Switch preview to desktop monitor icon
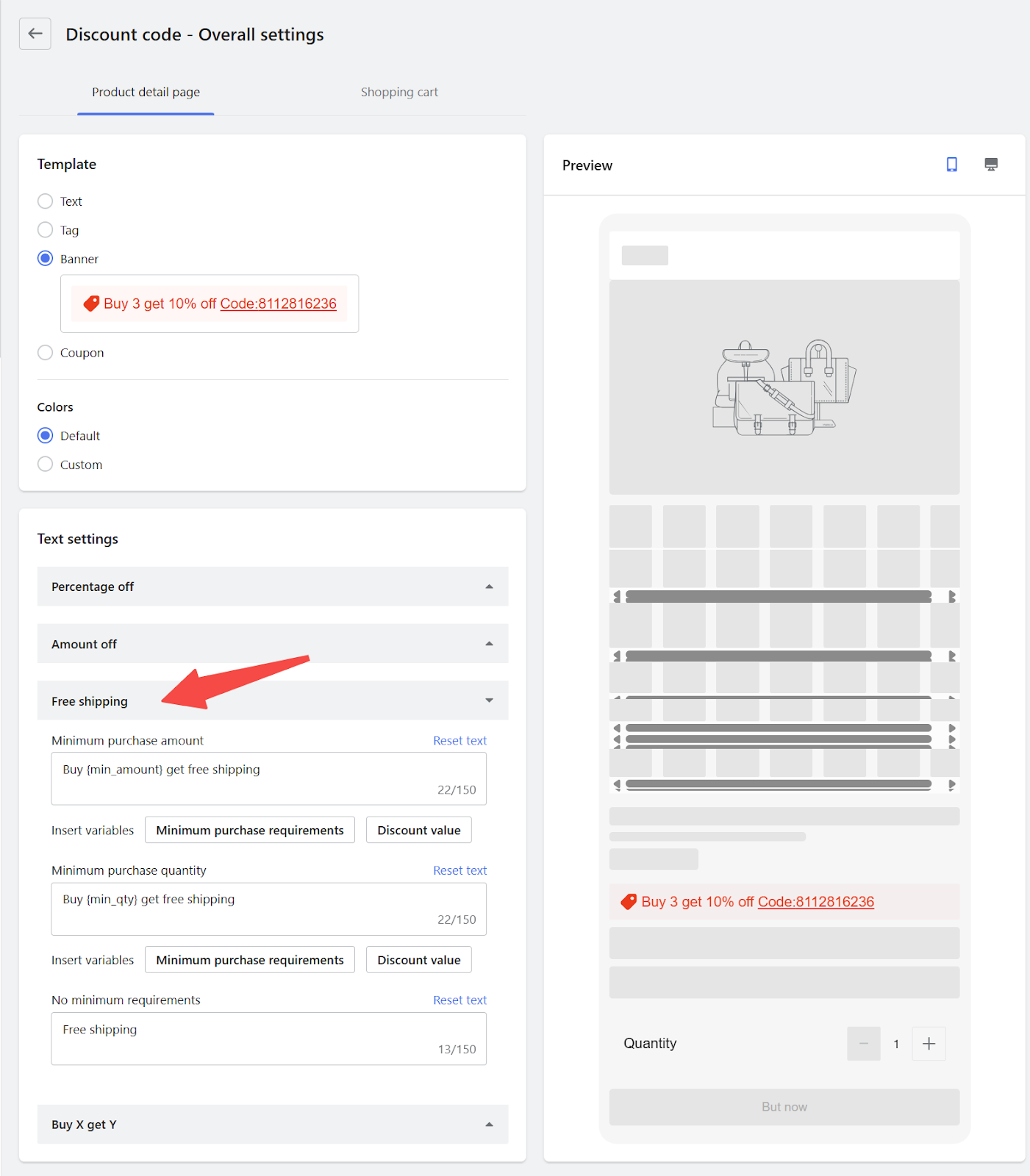This screenshot has width=1030, height=1176. click(991, 165)
